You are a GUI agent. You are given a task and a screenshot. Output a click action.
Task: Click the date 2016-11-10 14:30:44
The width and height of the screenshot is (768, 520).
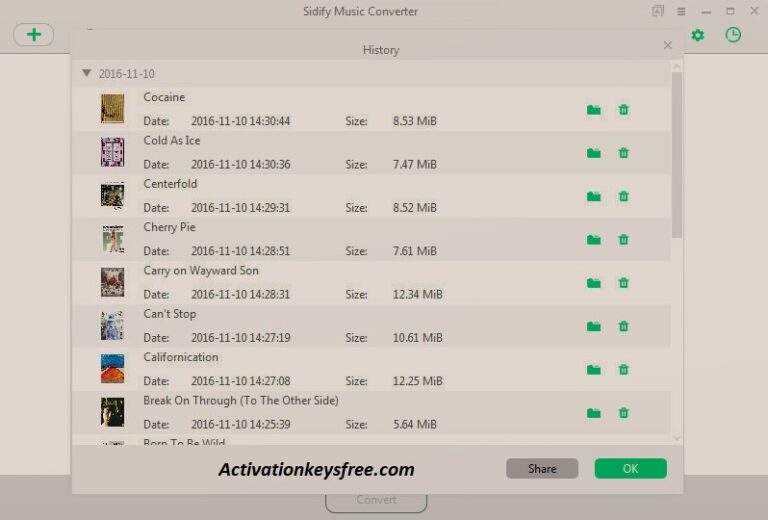[x=240, y=121]
